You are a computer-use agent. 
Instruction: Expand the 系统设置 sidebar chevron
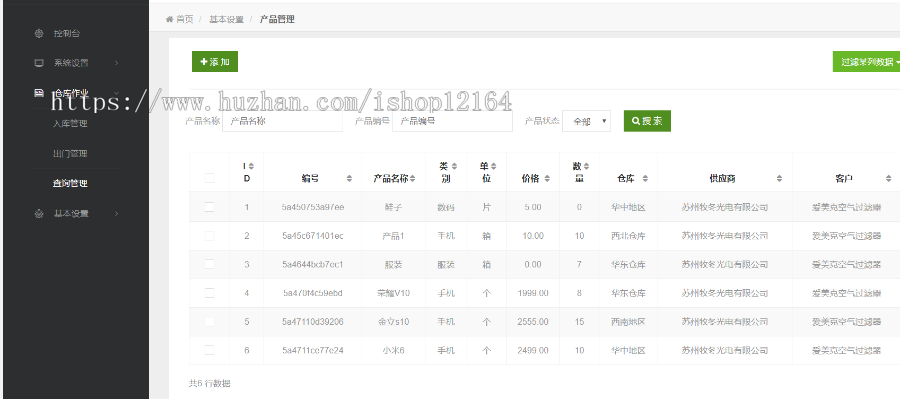pyautogui.click(x=117, y=63)
